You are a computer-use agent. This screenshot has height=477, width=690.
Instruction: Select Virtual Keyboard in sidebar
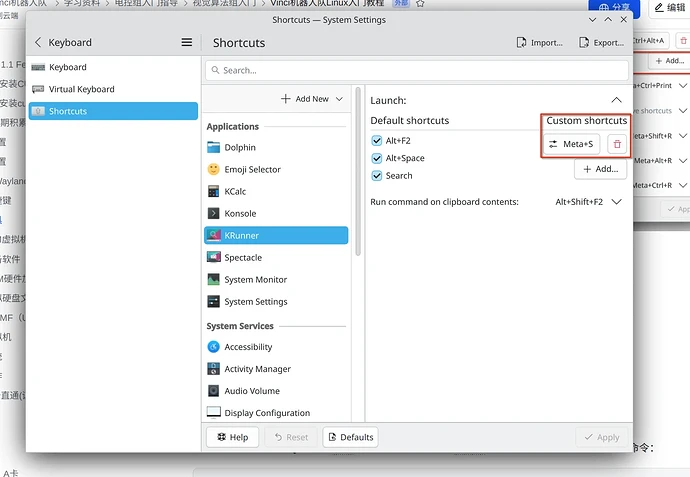point(81,89)
